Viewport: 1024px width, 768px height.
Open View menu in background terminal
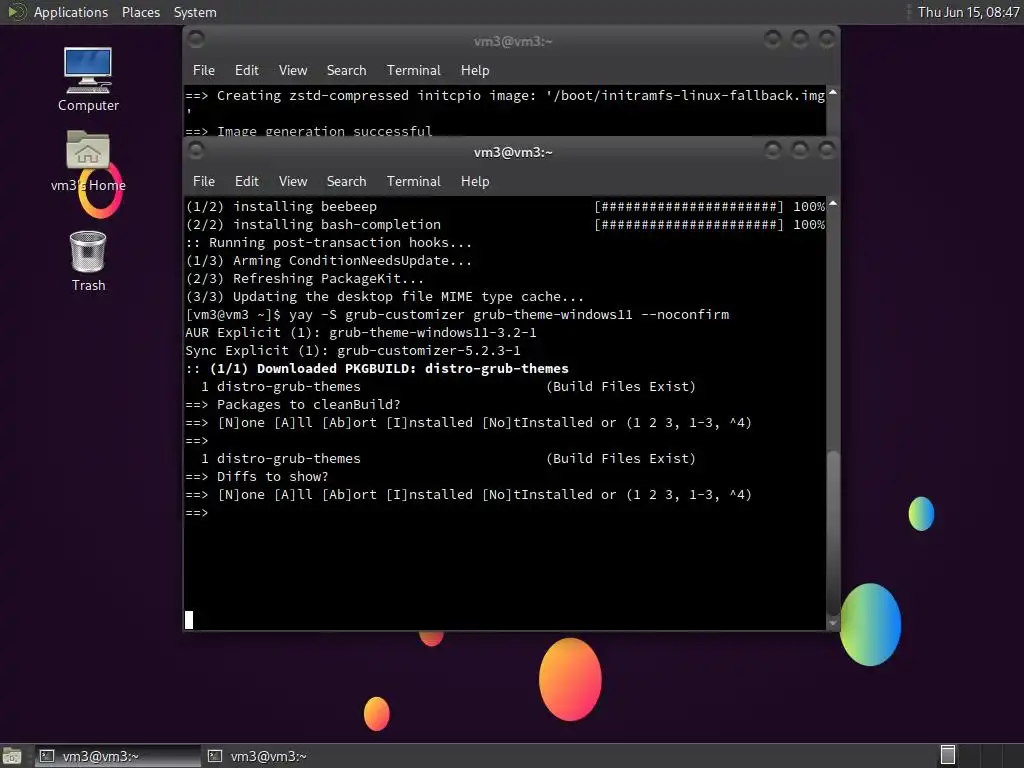point(293,70)
